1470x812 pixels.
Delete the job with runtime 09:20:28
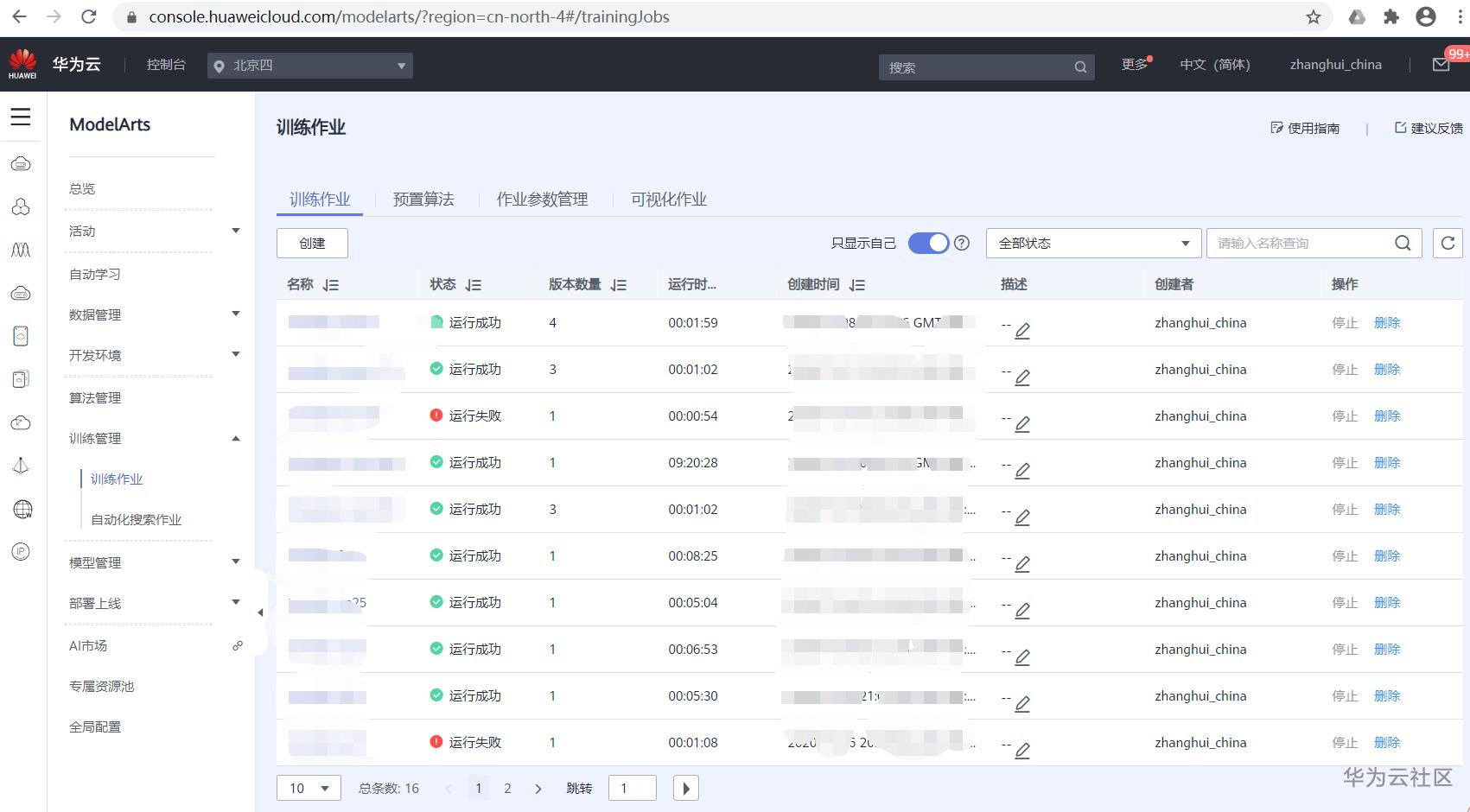1387,463
